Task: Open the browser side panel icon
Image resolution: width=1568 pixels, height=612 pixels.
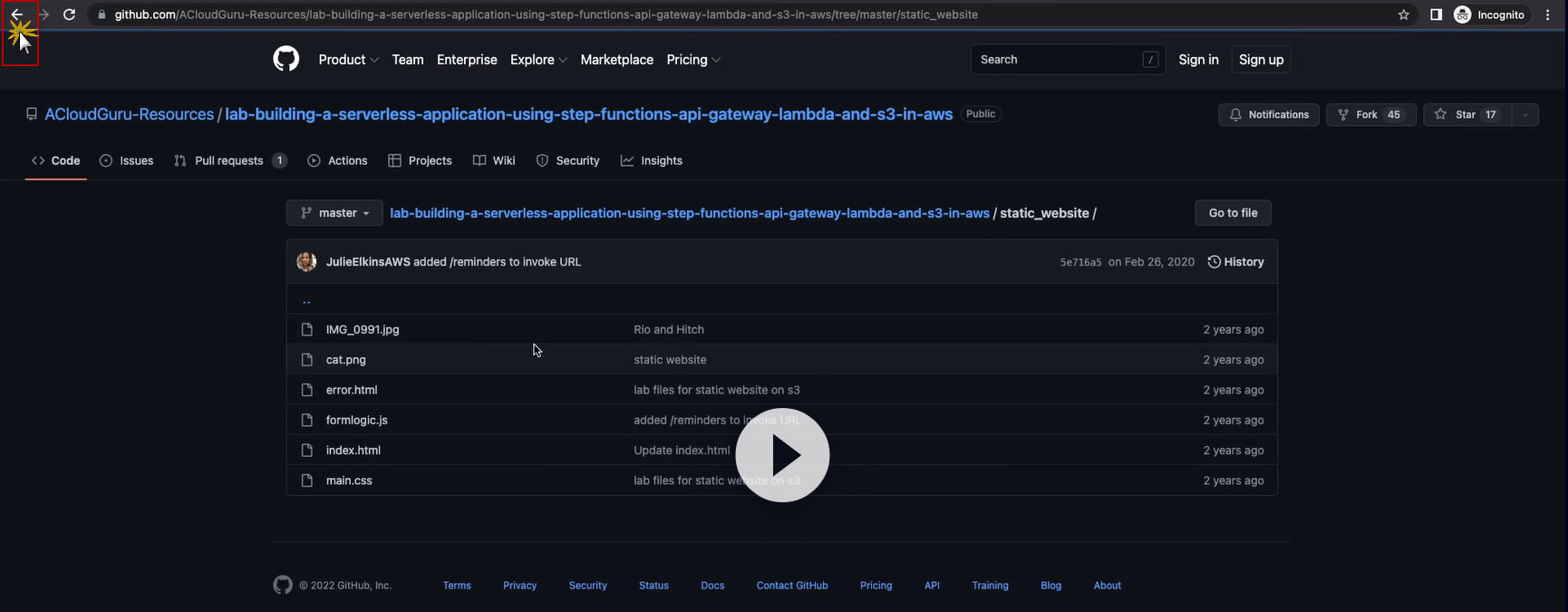Action: 1436,15
